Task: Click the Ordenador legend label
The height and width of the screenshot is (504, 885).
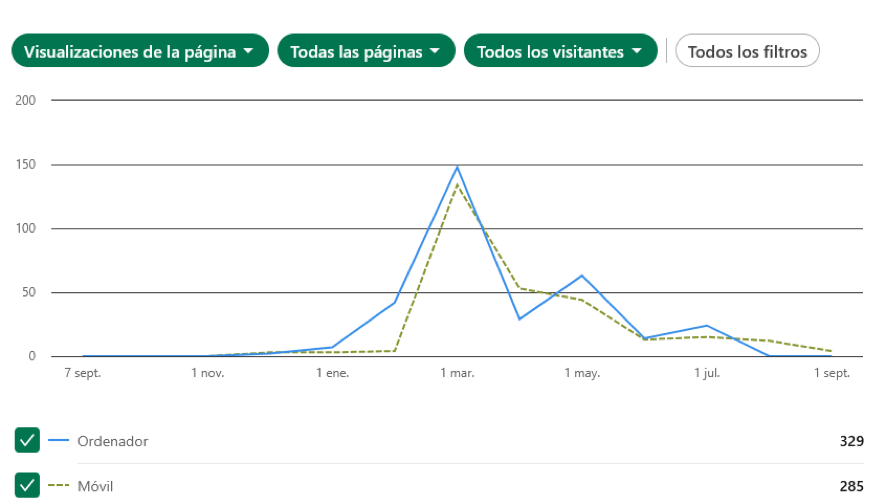Action: pyautogui.click(x=115, y=441)
